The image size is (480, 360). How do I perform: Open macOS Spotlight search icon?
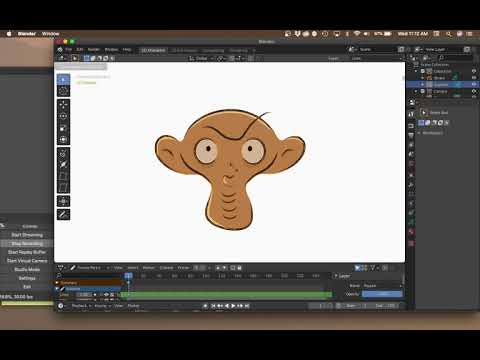click(448, 34)
